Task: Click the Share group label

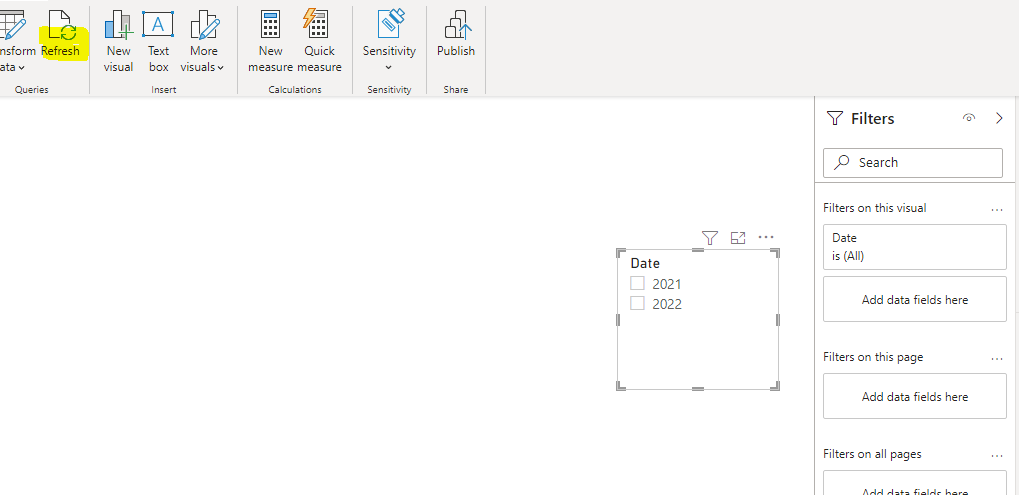Action: [456, 90]
